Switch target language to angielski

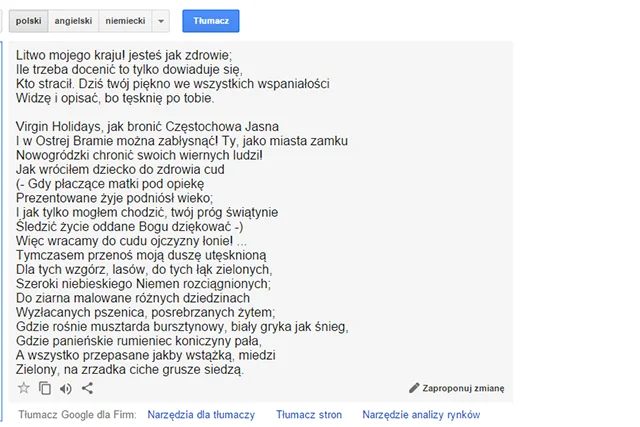[73, 21]
